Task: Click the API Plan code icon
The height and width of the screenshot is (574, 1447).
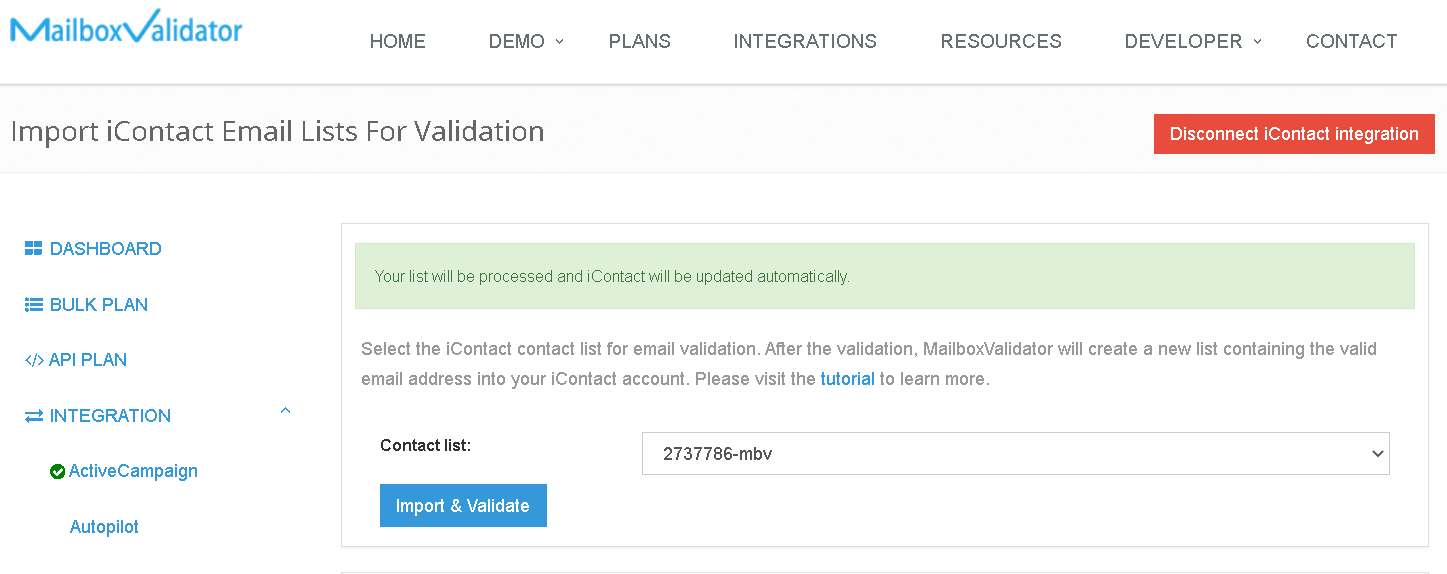Action: (x=34, y=360)
